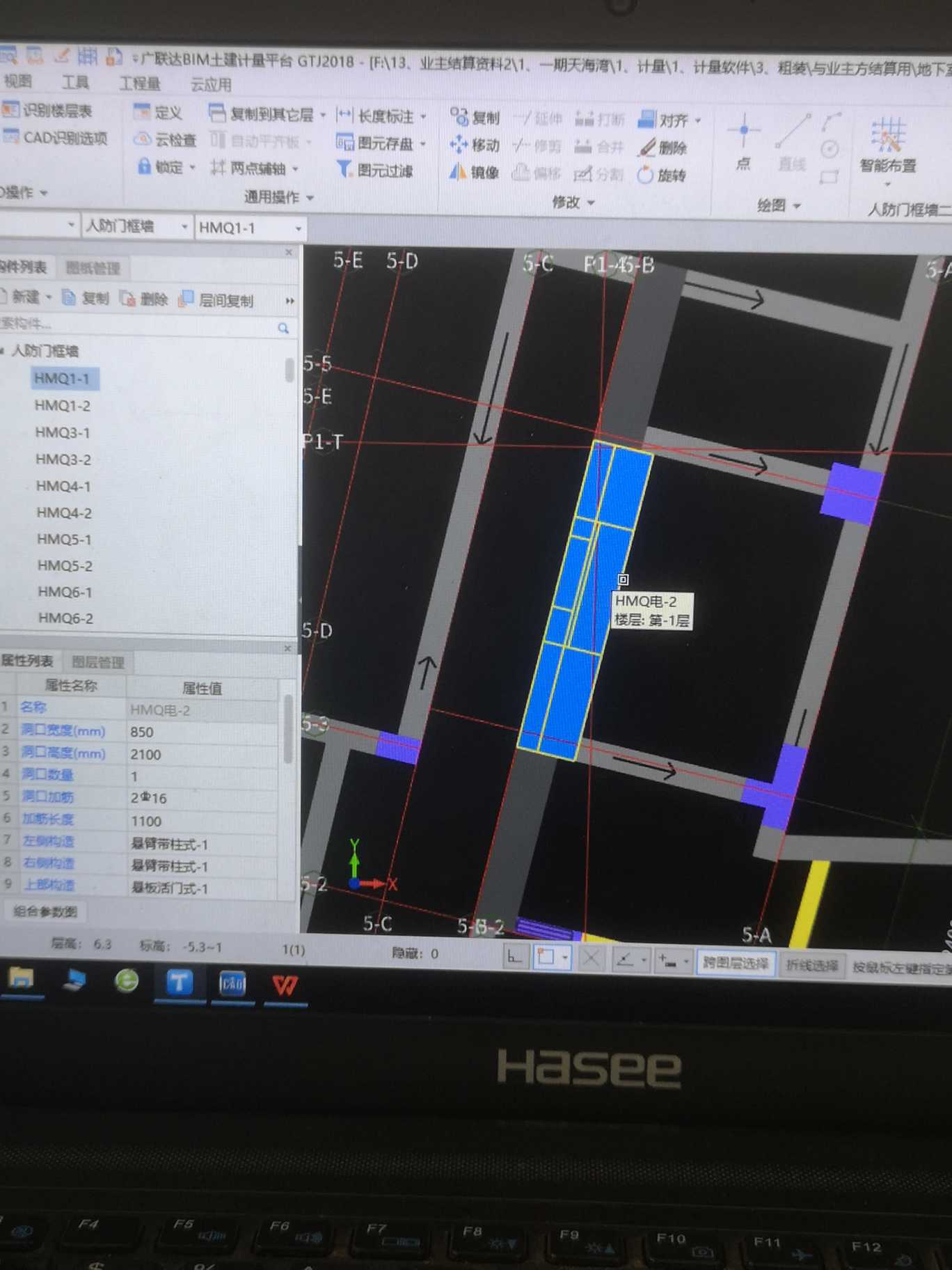Image resolution: width=952 pixels, height=1270 pixels.
Task: Click the 洞口高度 value 2100 cell
Action: tap(204, 754)
